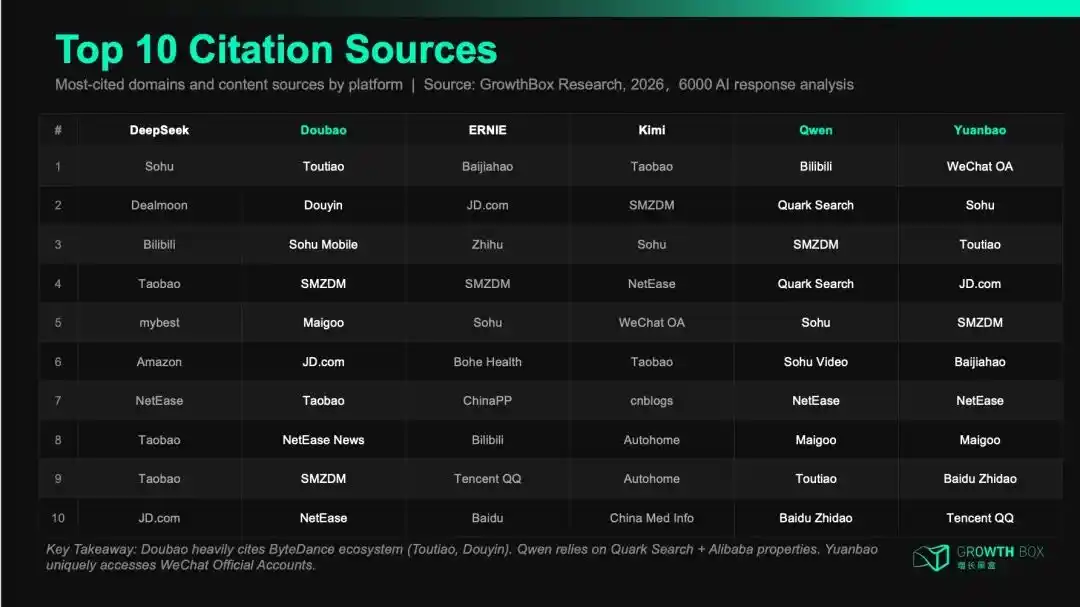Click the China Med Info cell
The image size is (1080, 607).
[x=652, y=518]
